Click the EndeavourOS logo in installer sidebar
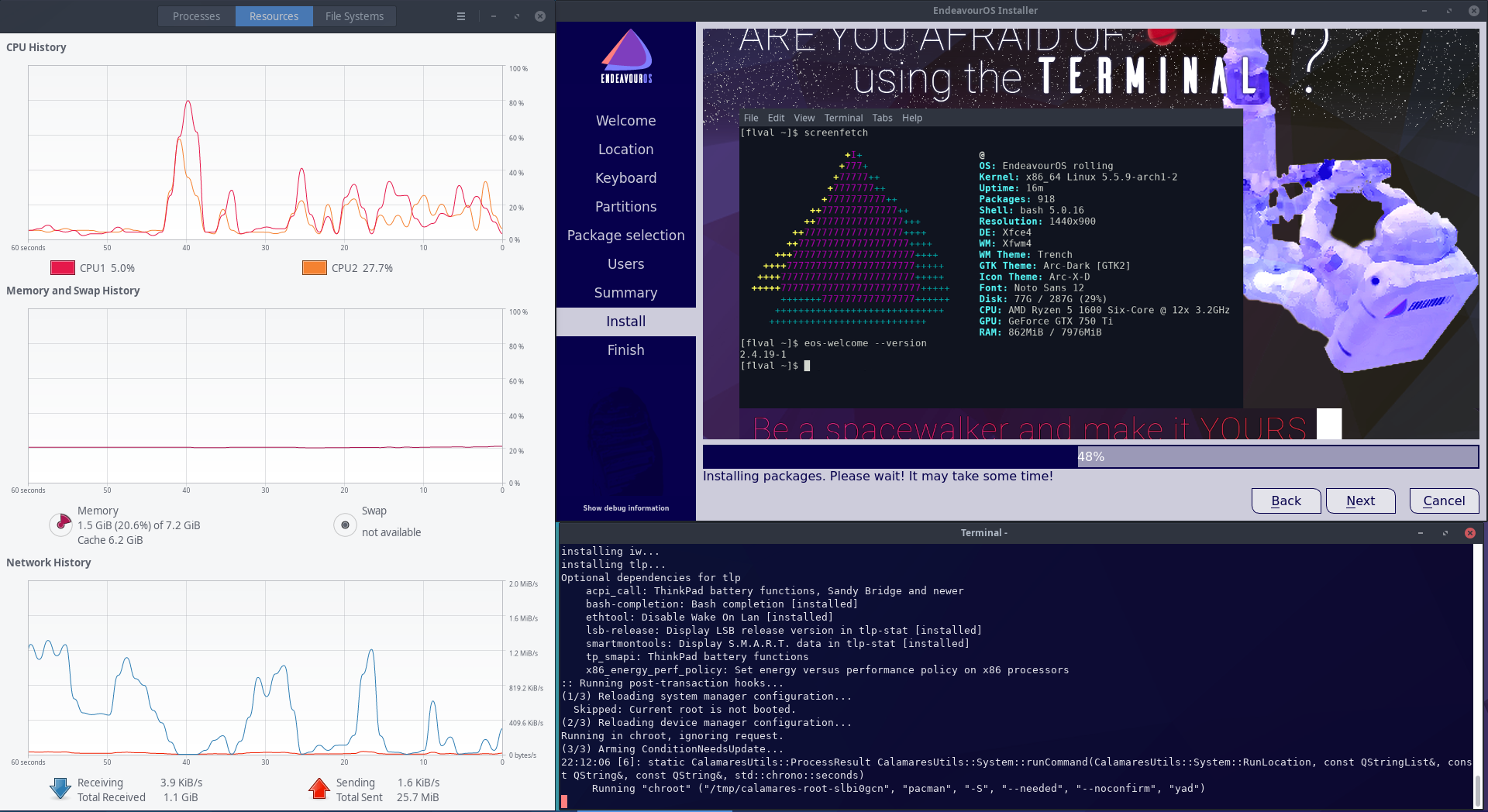This screenshot has width=1488, height=812. pyautogui.click(x=626, y=57)
